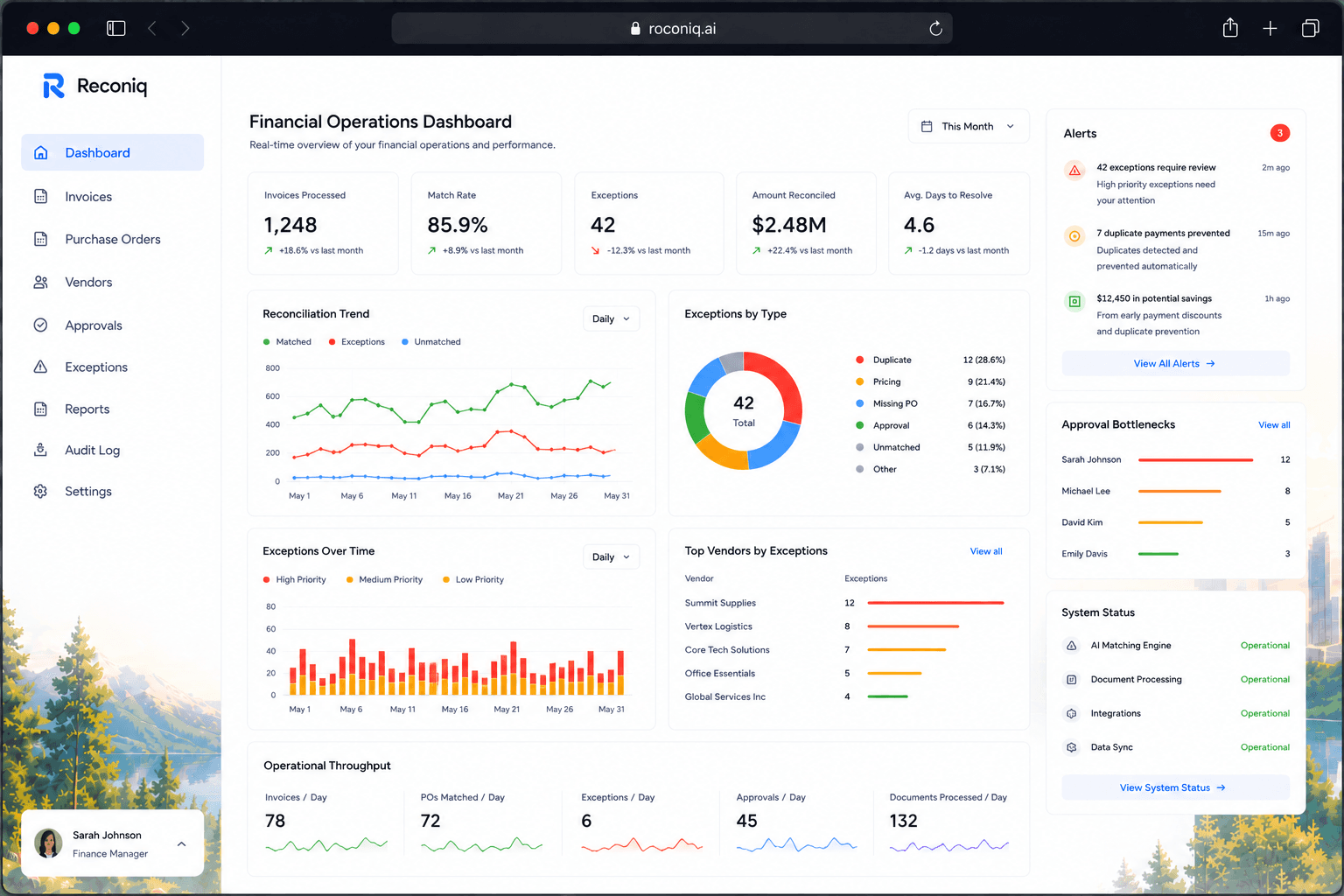The image size is (1344, 896).
Task: Click the Invoices document icon
Action: pyautogui.click(x=40, y=196)
